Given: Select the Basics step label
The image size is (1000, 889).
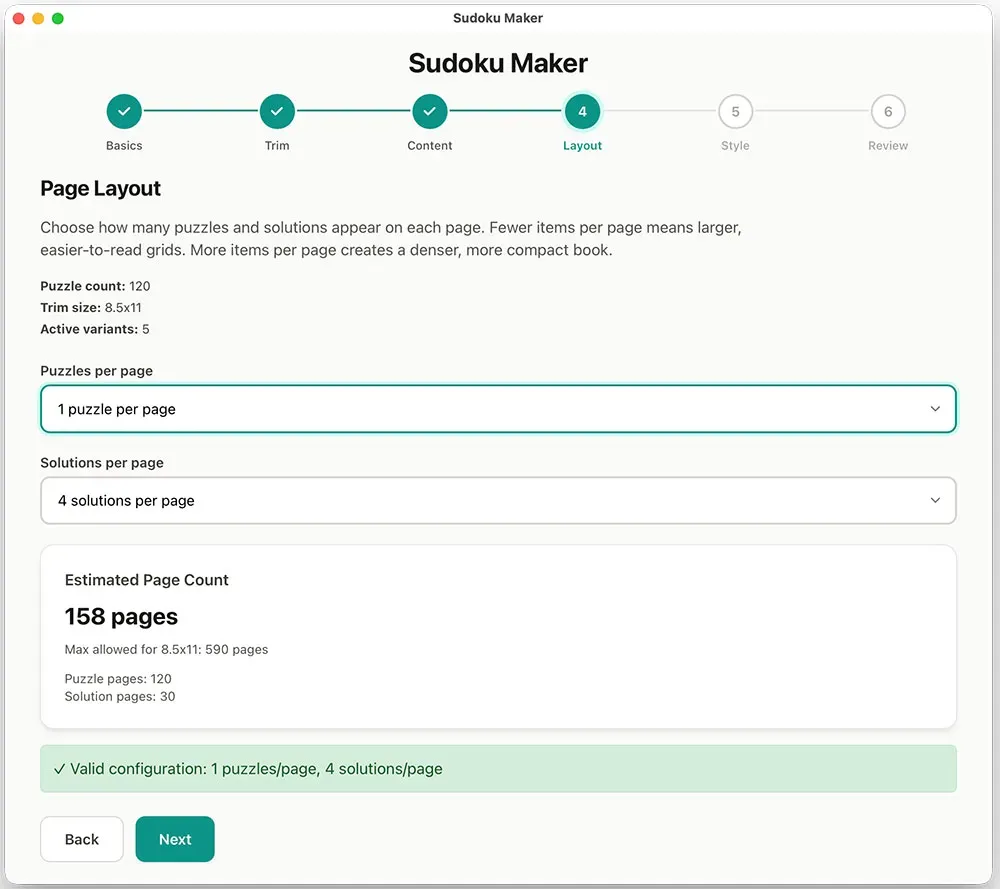Looking at the screenshot, I should coord(124,145).
